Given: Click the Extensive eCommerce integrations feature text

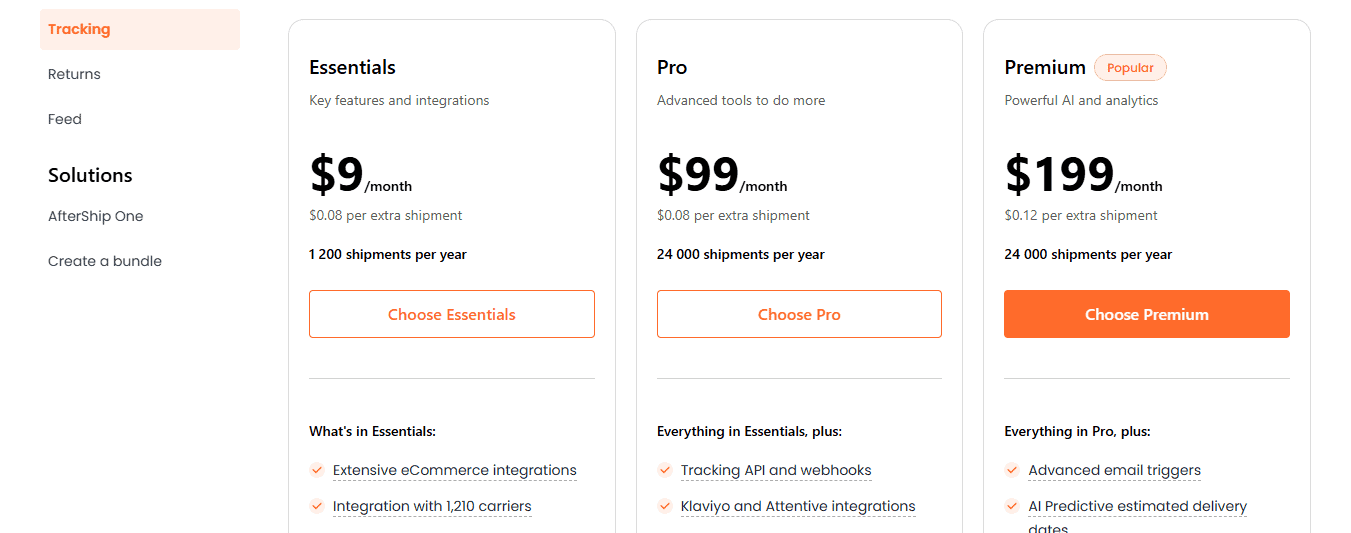Looking at the screenshot, I should [x=455, y=470].
